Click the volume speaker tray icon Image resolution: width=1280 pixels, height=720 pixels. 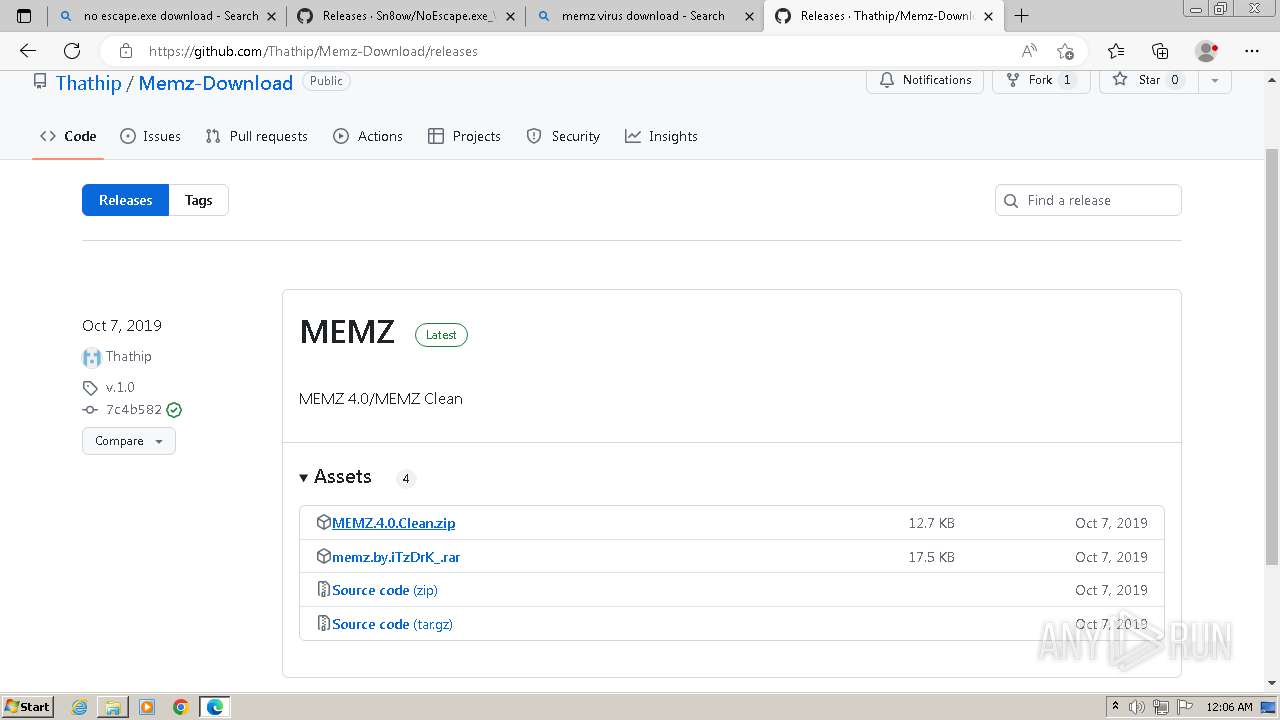tap(1137, 707)
